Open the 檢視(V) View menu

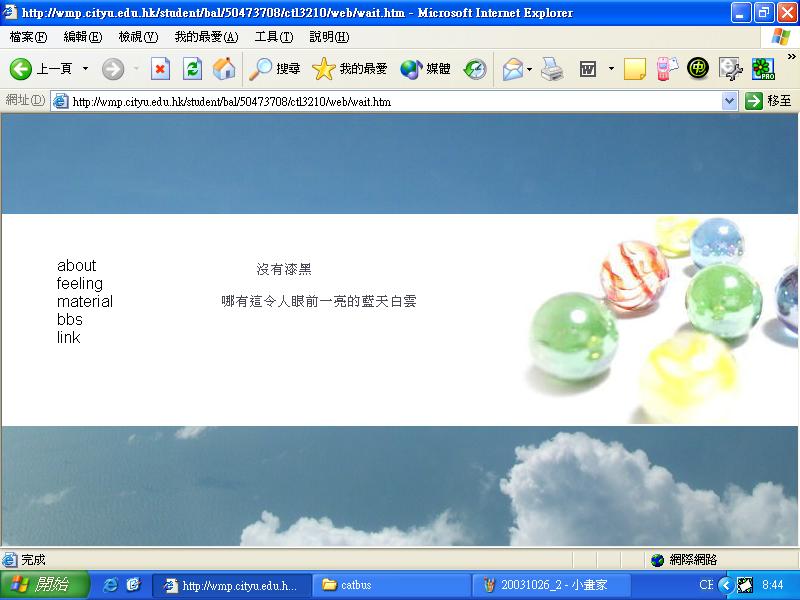coord(138,37)
